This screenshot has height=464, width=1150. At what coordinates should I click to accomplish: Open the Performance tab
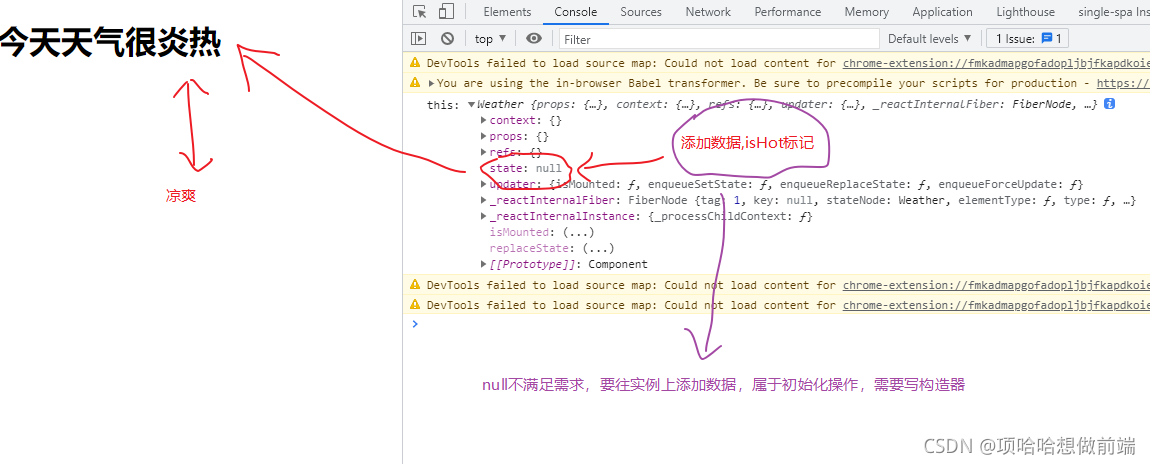[x=788, y=12]
